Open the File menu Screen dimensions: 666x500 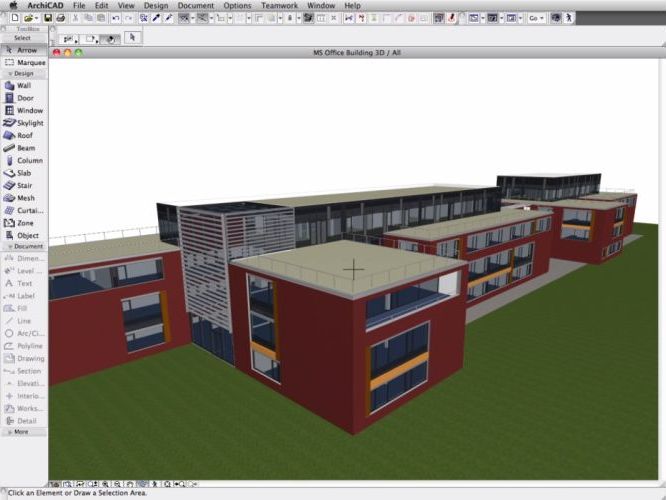[x=79, y=6]
